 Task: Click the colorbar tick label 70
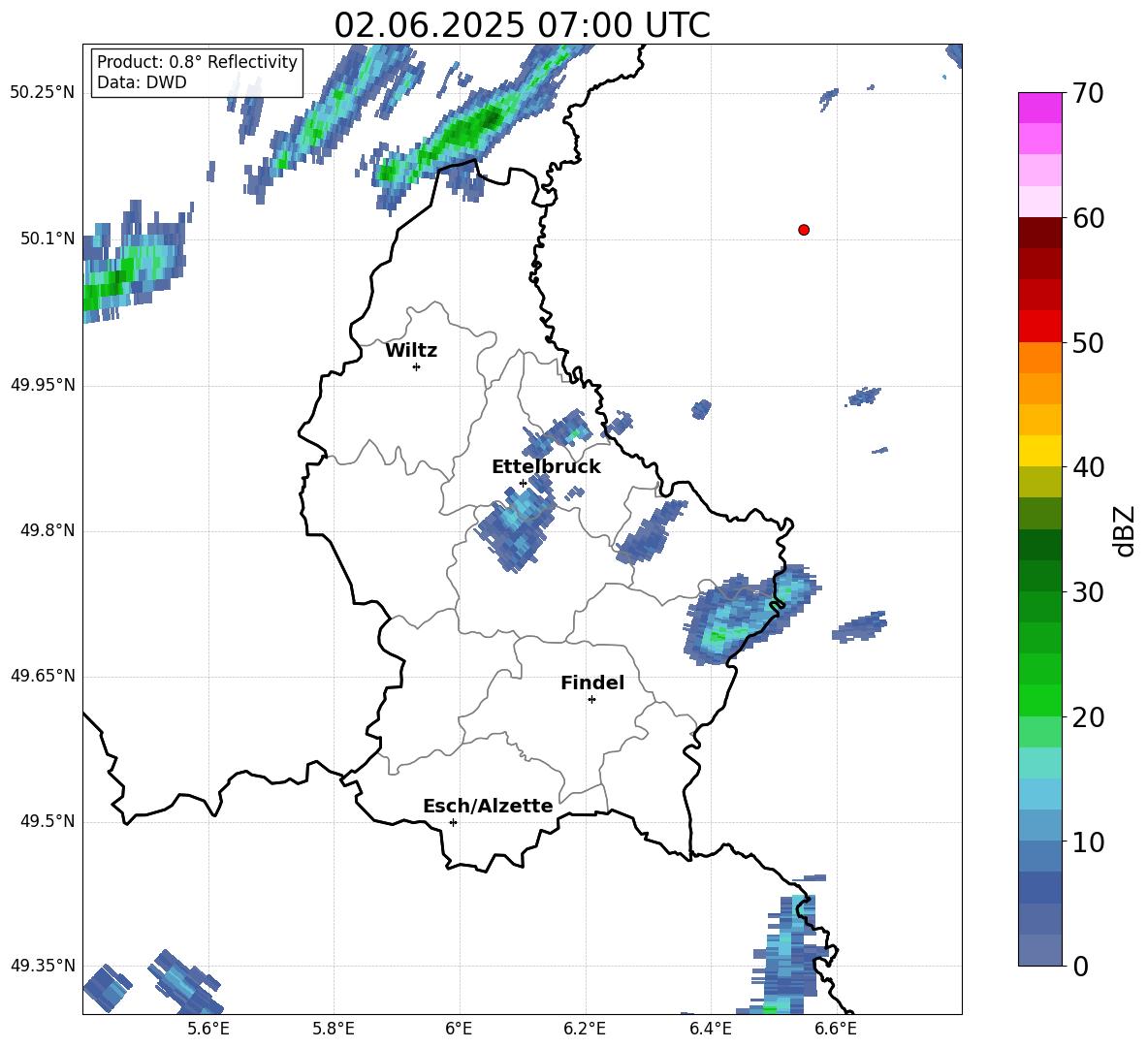tap(1089, 94)
